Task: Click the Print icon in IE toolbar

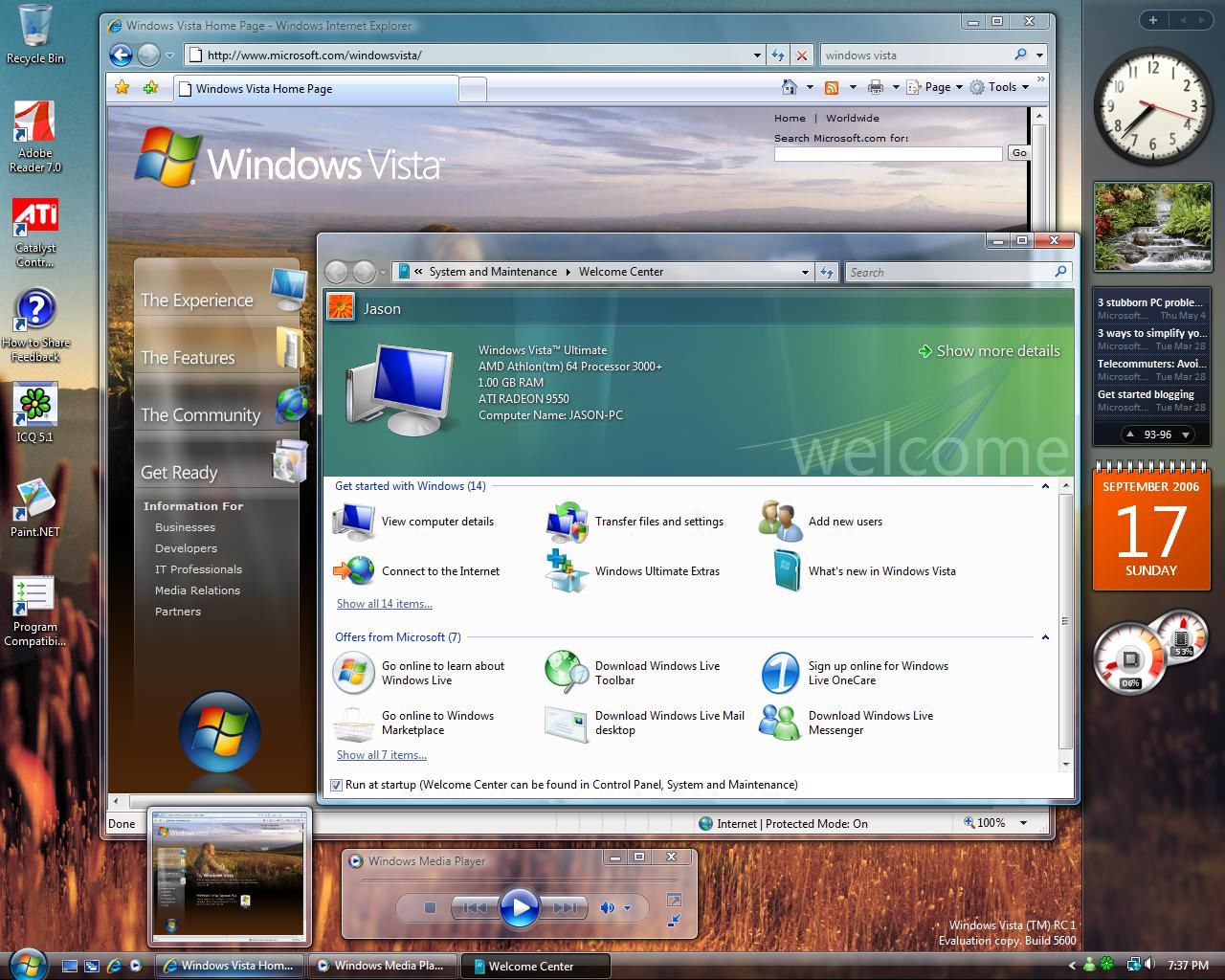Action: pyautogui.click(x=875, y=87)
